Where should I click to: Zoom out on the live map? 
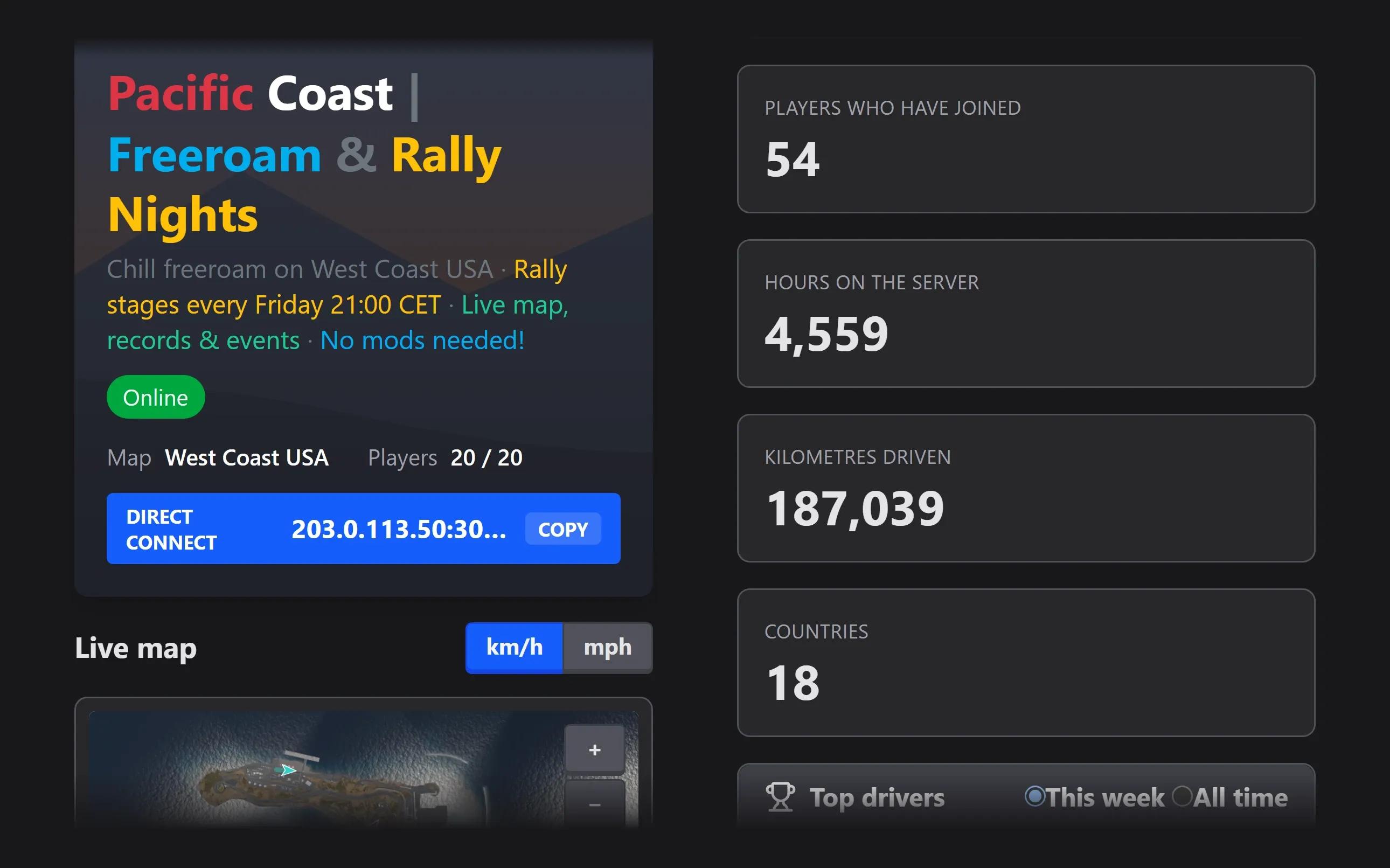[595, 804]
